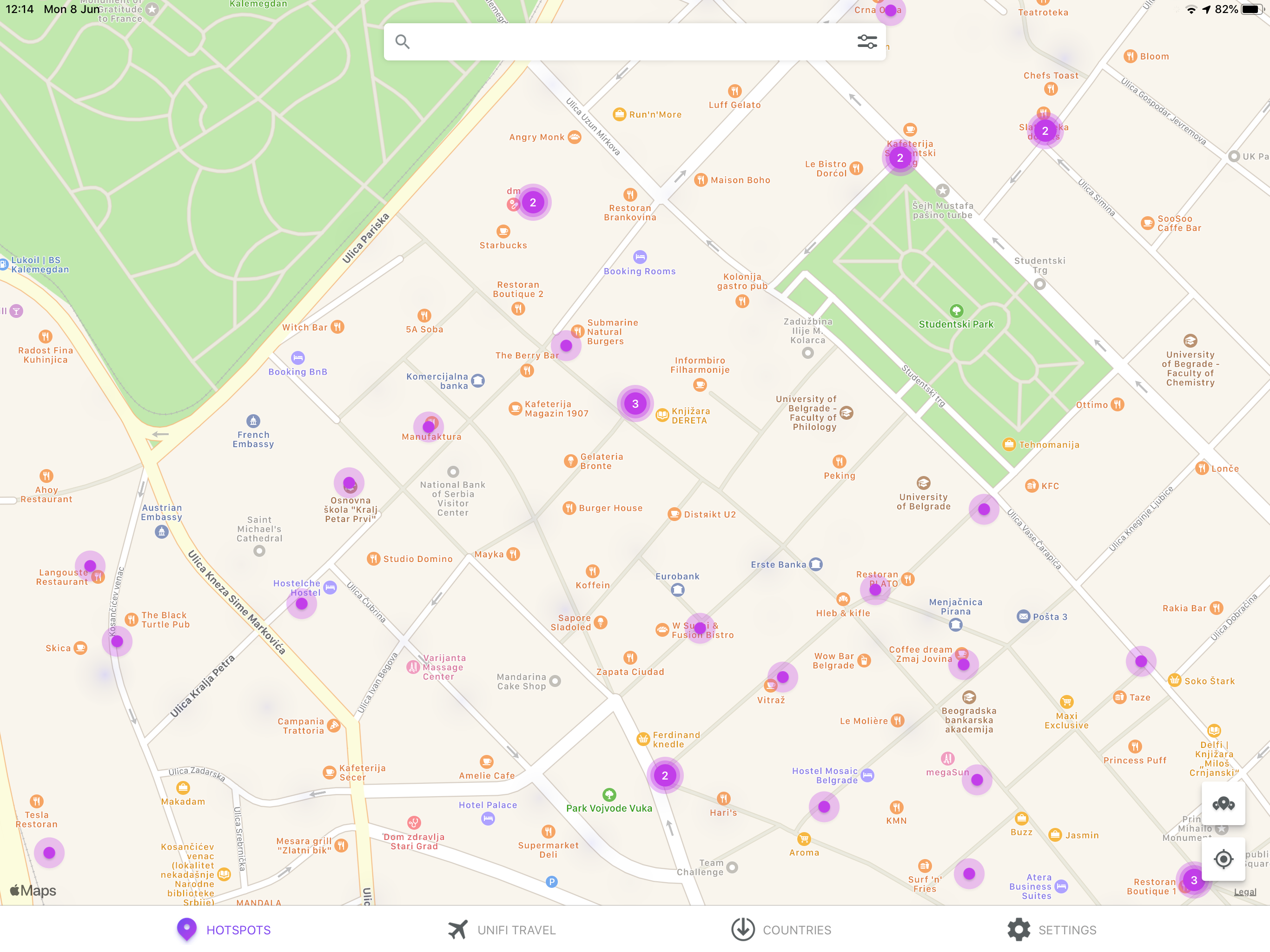The height and width of the screenshot is (952, 1270).
Task: Click the "University of Belgrade" label near KFC
Action: 923,501
